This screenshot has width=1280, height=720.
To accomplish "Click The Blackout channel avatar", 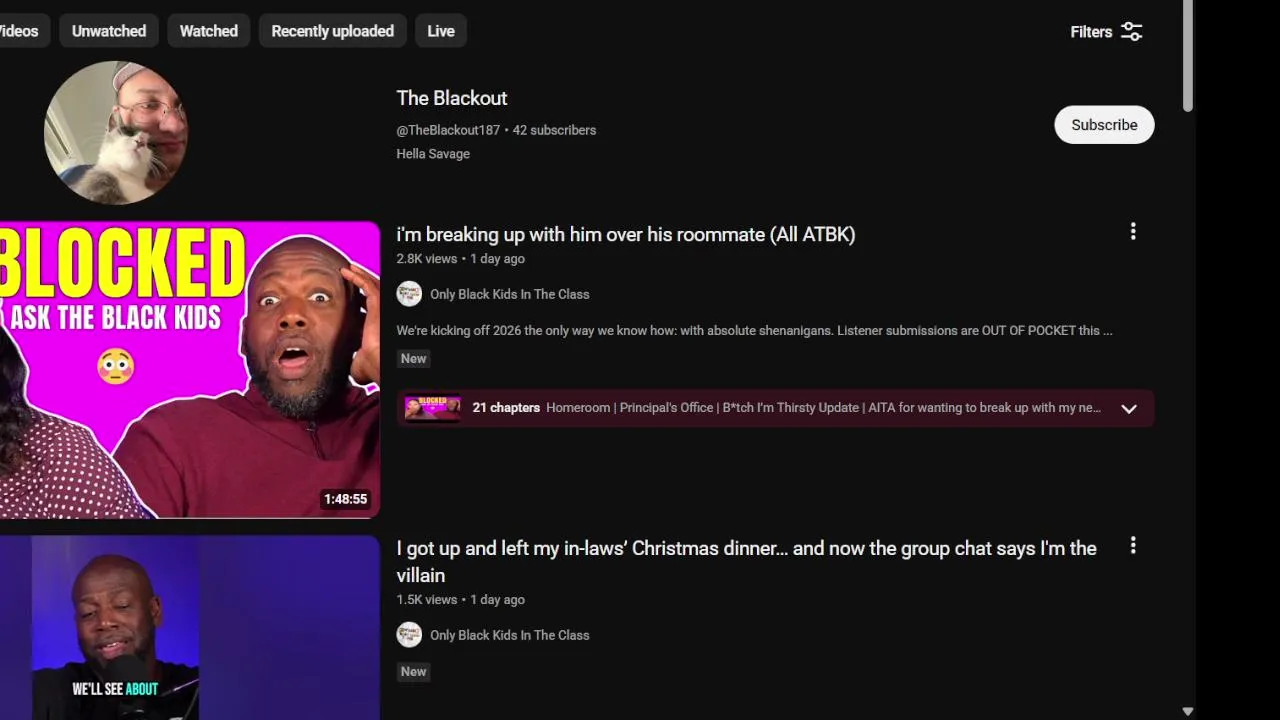I will coord(116,132).
